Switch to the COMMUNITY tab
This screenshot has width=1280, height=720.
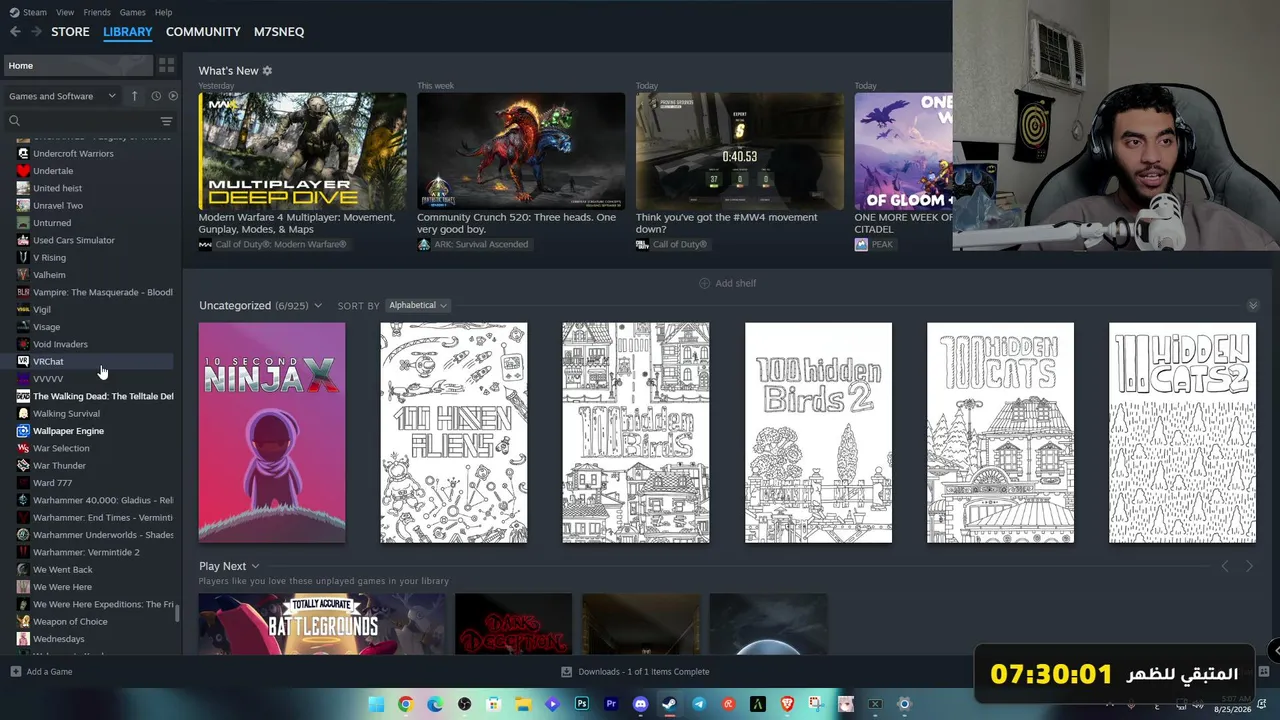pos(203,32)
